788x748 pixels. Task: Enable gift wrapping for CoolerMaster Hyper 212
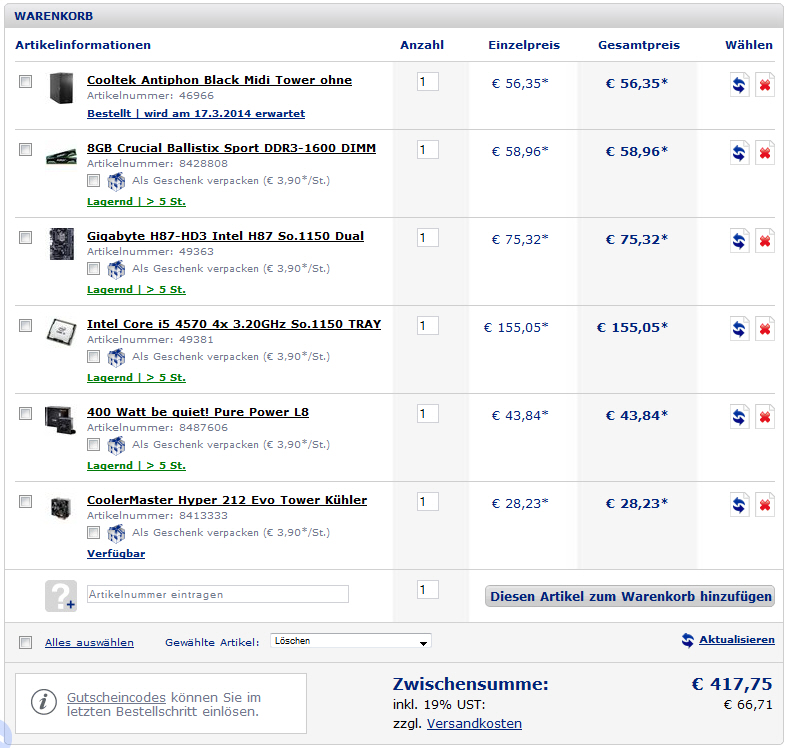pos(93,532)
